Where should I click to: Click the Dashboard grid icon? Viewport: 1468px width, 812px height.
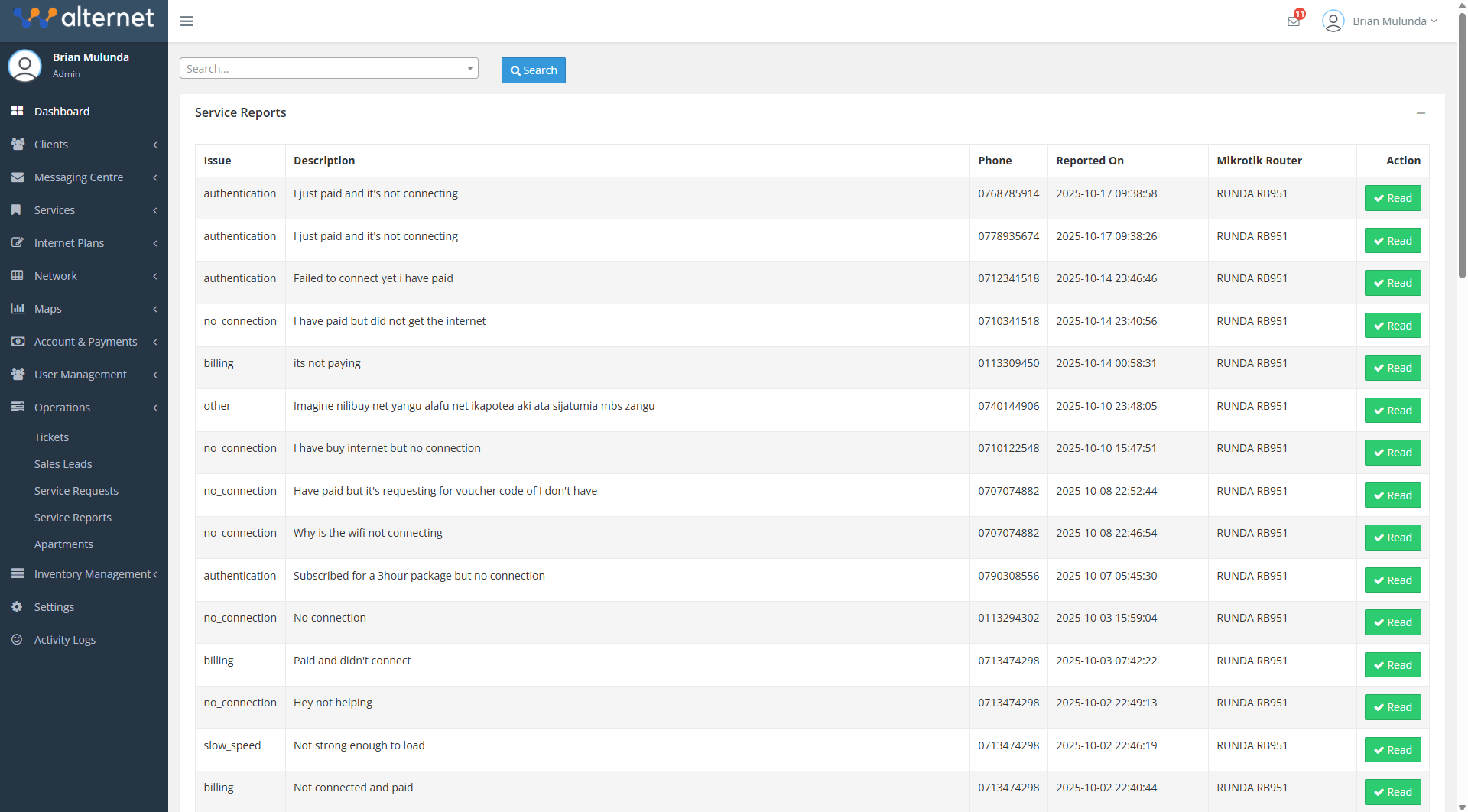pos(17,112)
